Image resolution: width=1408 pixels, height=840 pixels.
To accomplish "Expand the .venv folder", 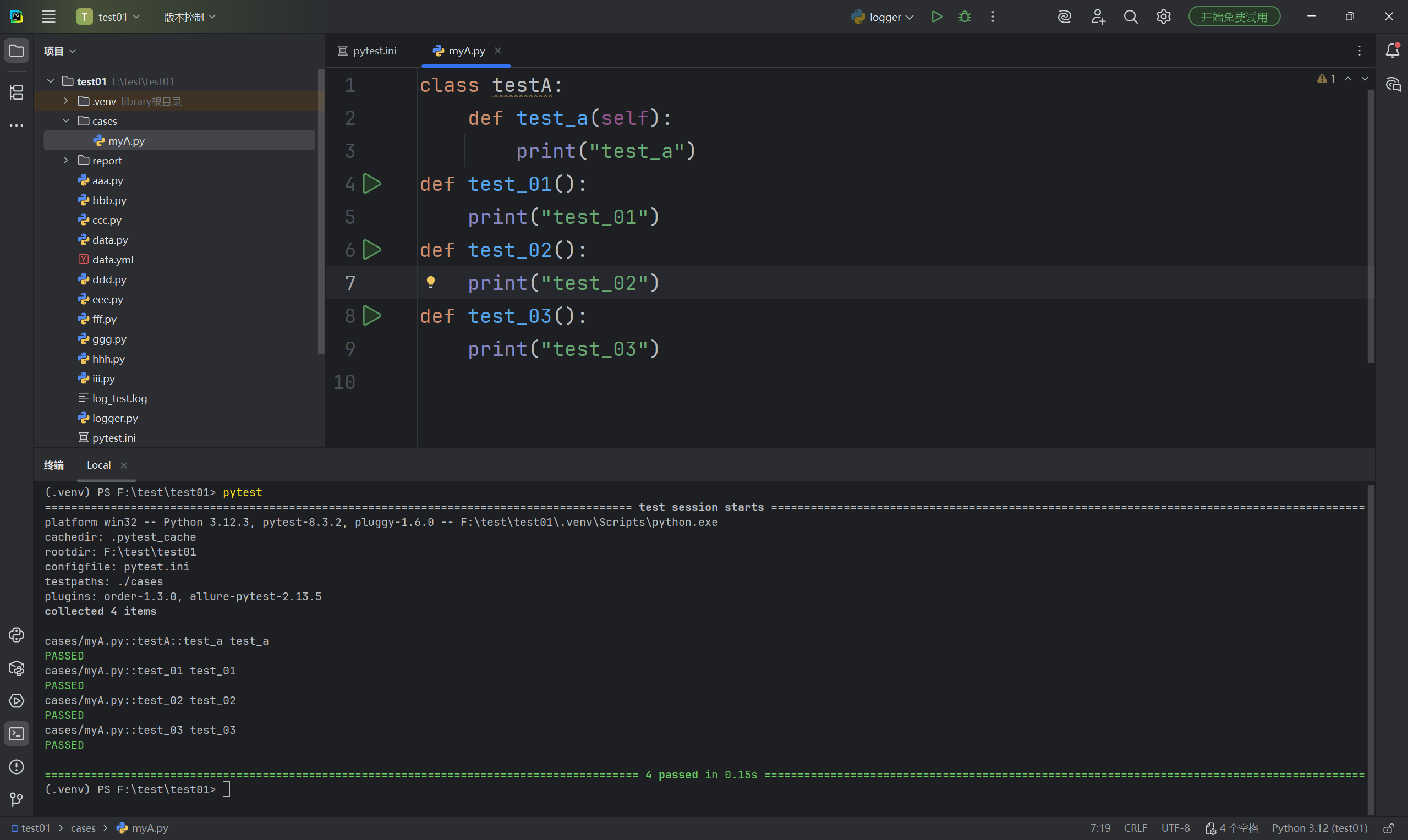I will coord(66,101).
